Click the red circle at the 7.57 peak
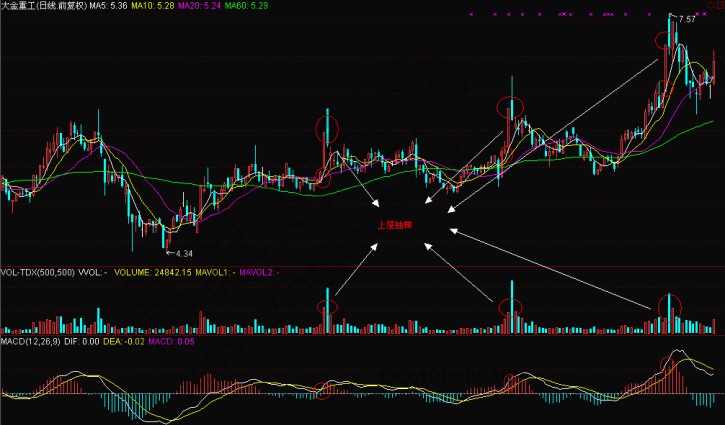The width and height of the screenshot is (725, 425). point(665,41)
